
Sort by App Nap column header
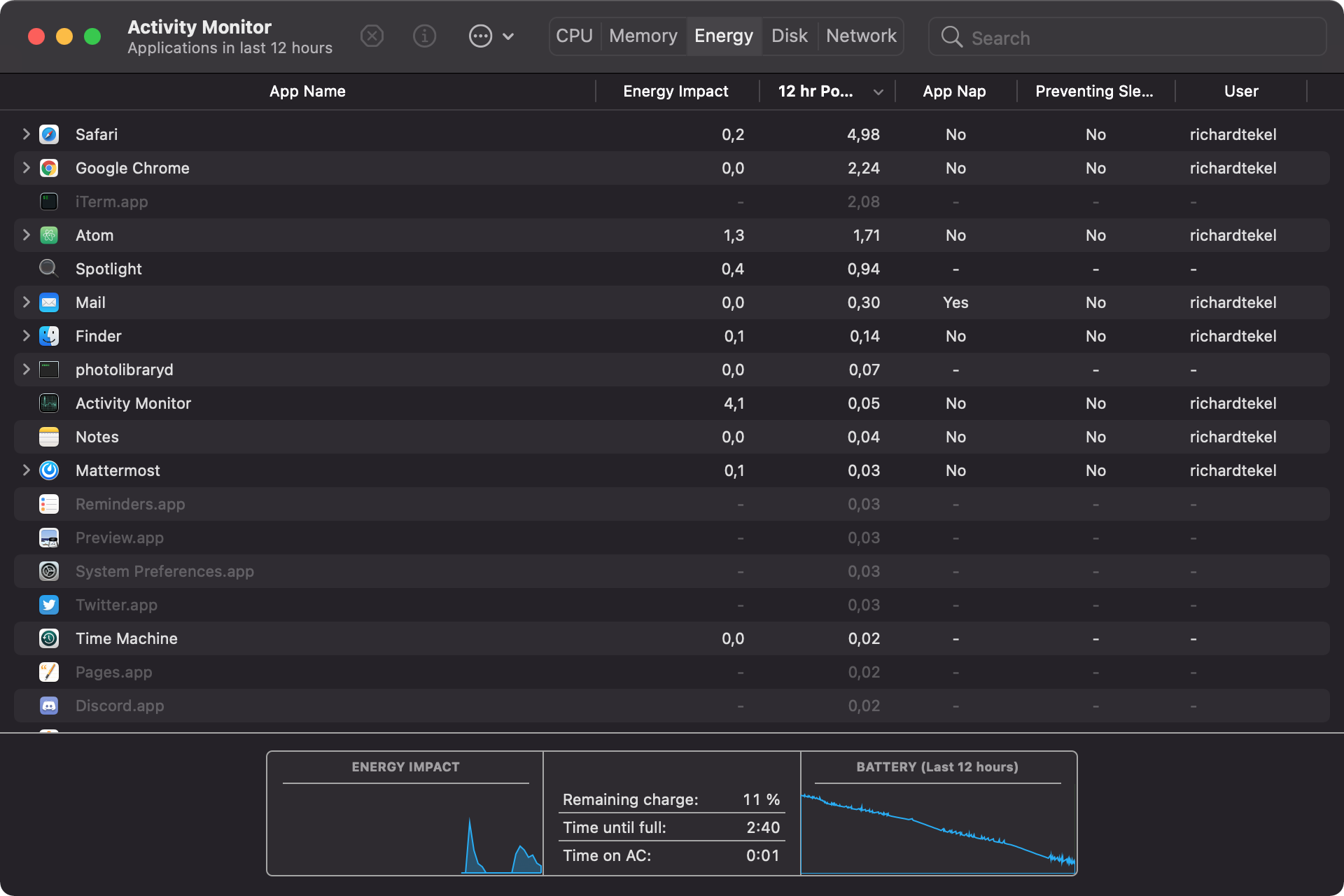pos(955,91)
